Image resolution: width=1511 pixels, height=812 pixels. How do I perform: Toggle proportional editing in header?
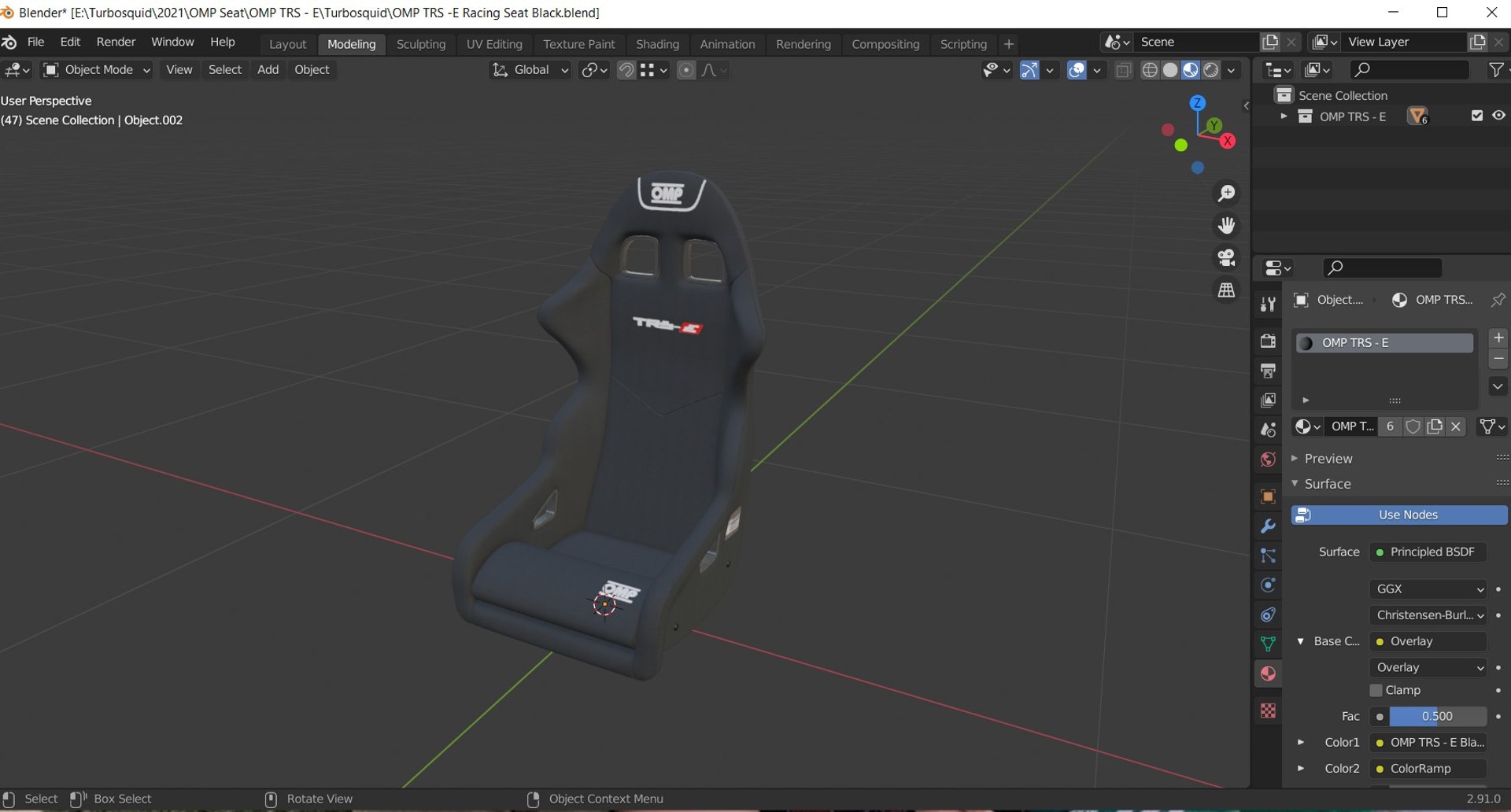click(x=686, y=70)
